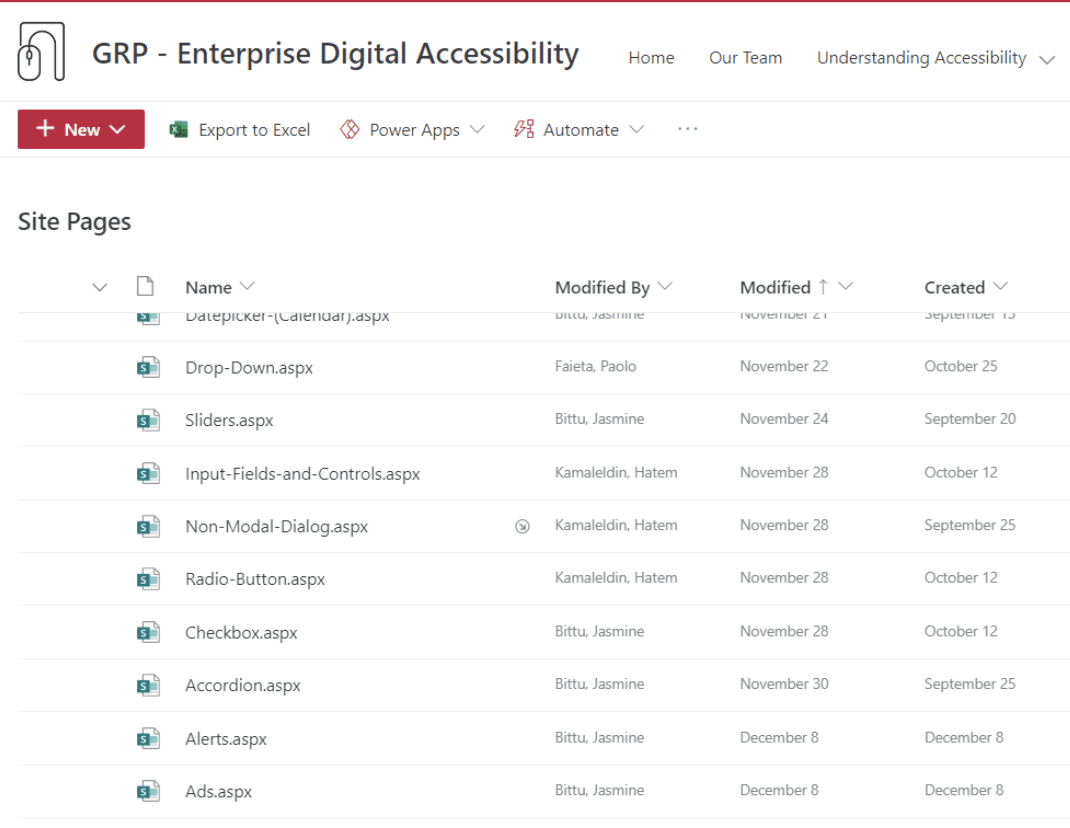Open the toolbar more options ellipsis

pyautogui.click(x=687, y=129)
